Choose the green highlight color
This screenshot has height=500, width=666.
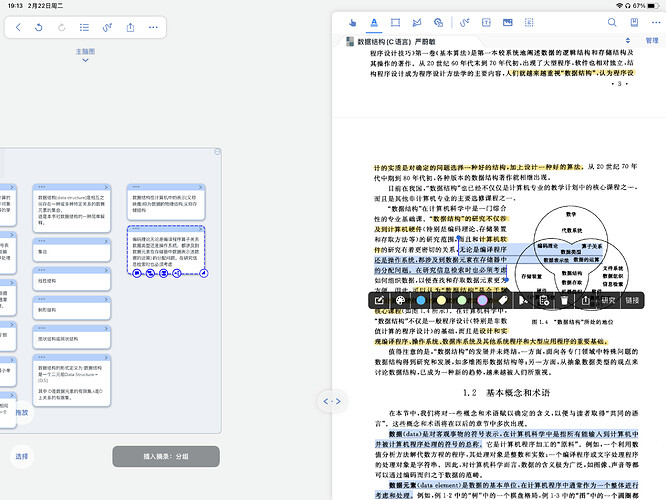click(x=462, y=300)
